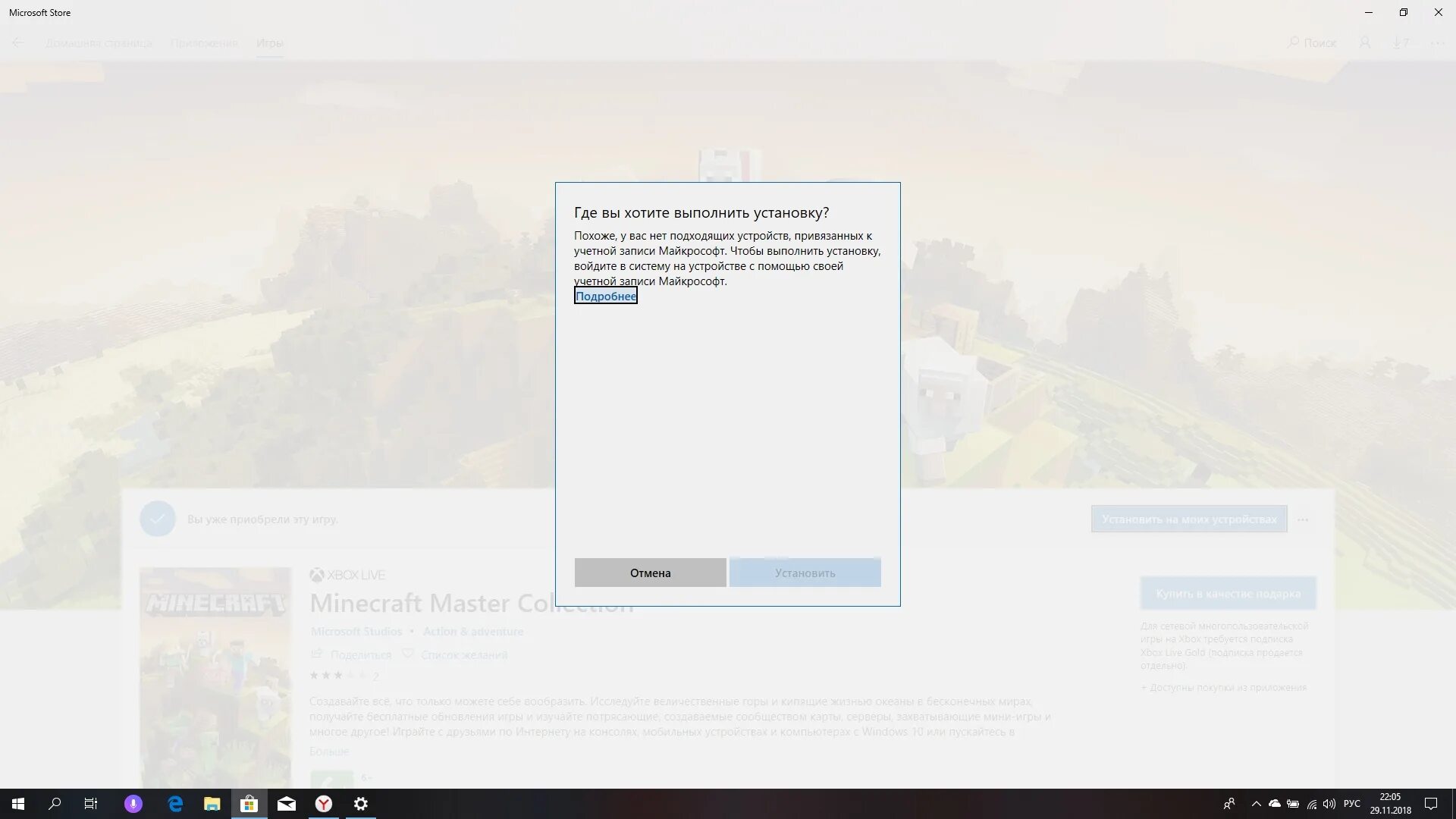Click 'Вы уже приобрели эту игру.' text
The image size is (1456, 819).
pyautogui.click(x=262, y=519)
